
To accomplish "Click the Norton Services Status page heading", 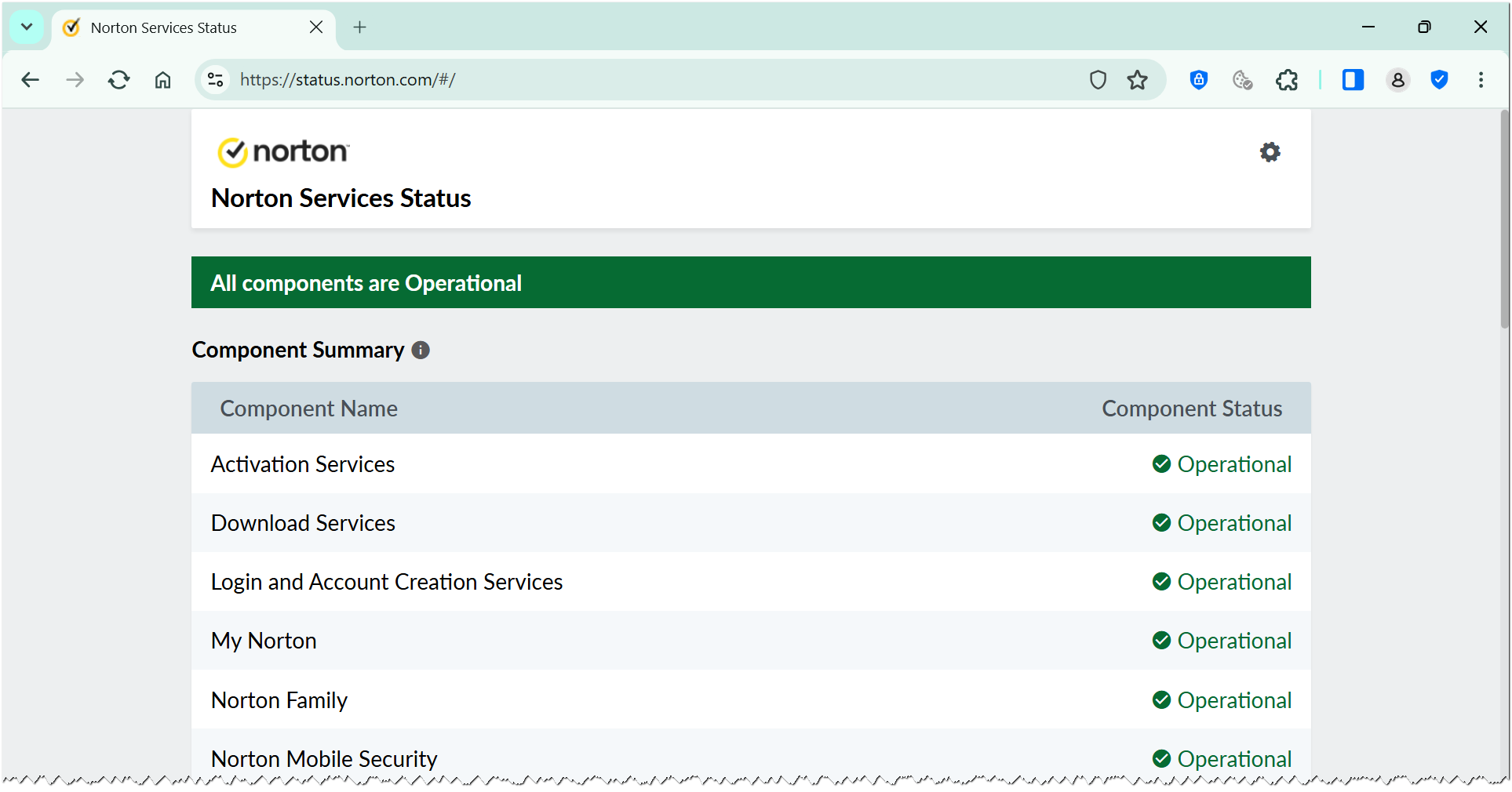I will [341, 198].
